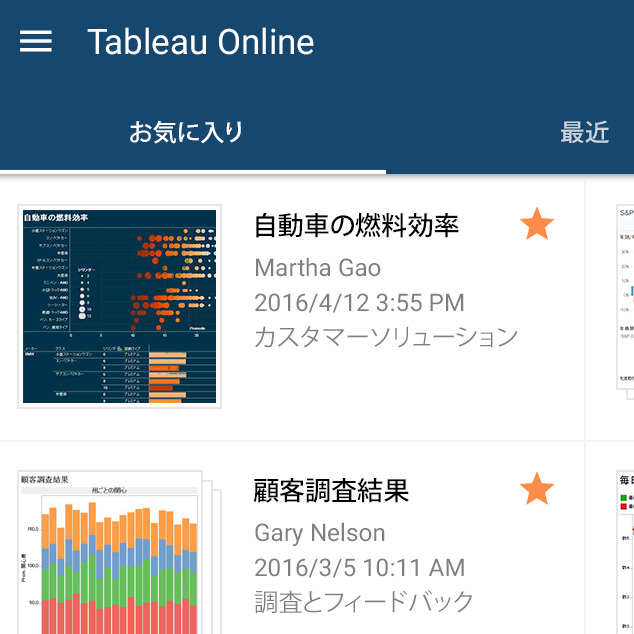Image resolution: width=634 pixels, height=634 pixels.
Task: Unfavorite 自動車の燃料効率 with its star
Action: click(x=537, y=226)
